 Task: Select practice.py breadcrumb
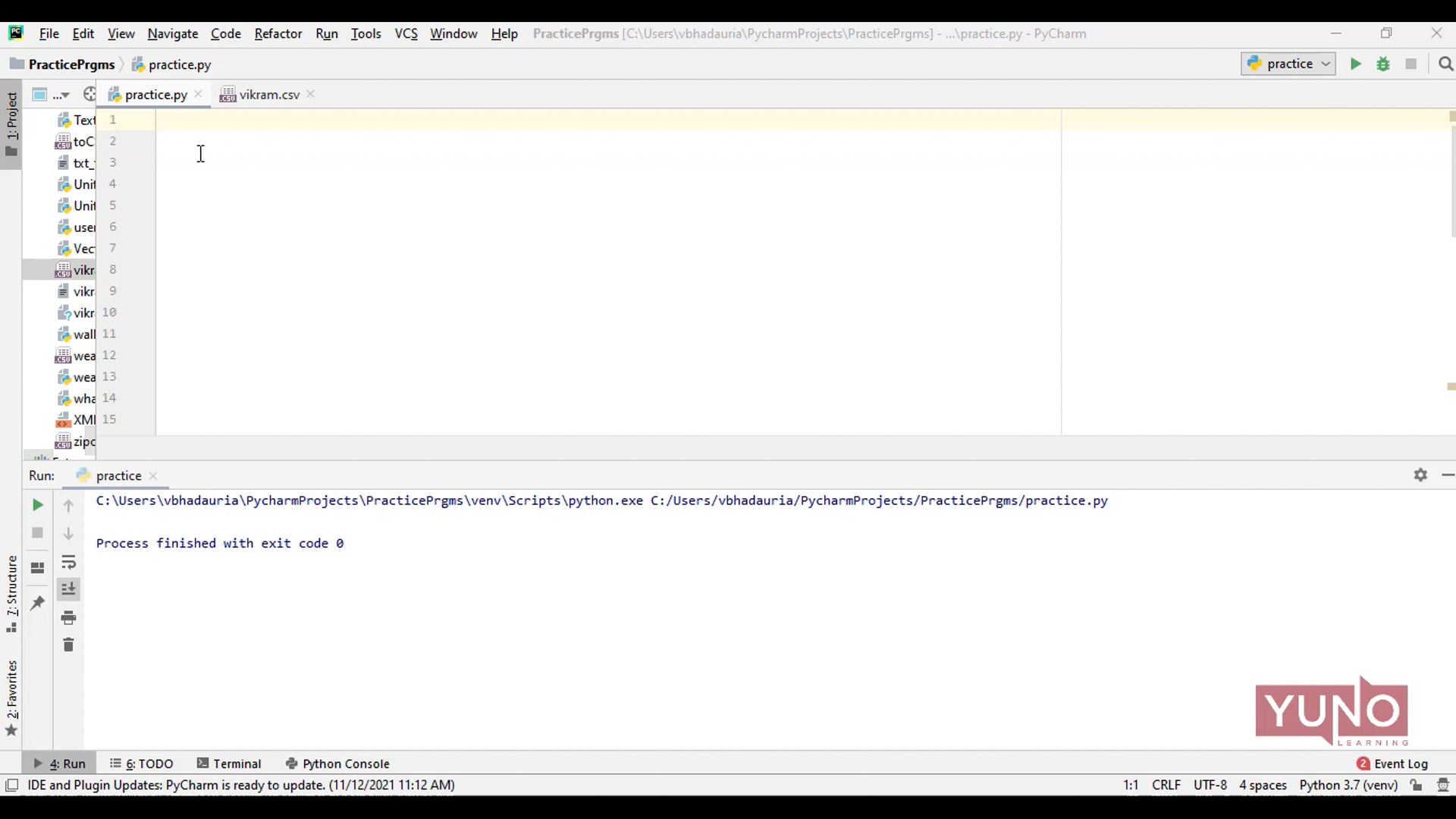[171, 64]
